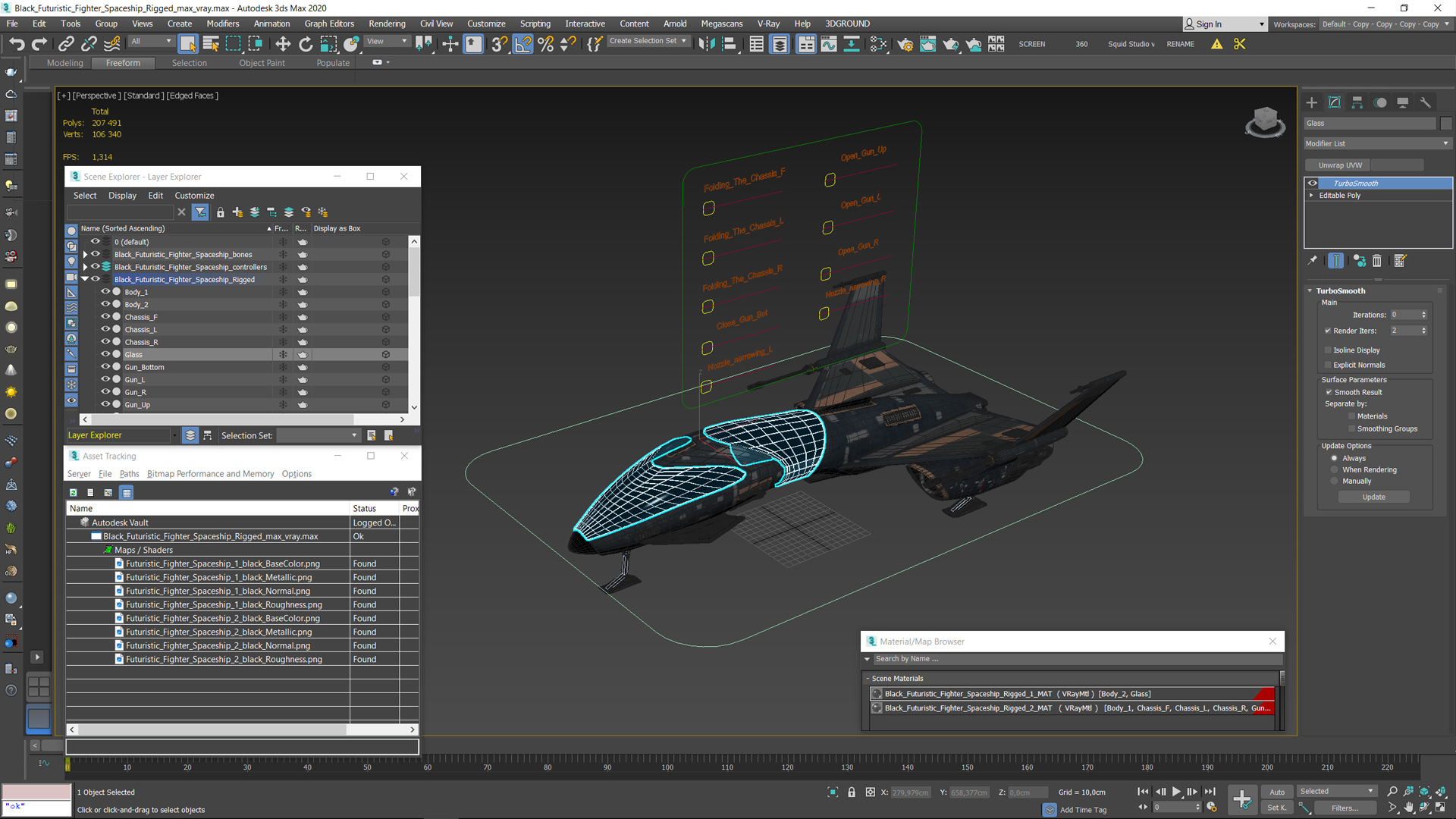Hide the Body_1 object via eye icon

tap(105, 291)
